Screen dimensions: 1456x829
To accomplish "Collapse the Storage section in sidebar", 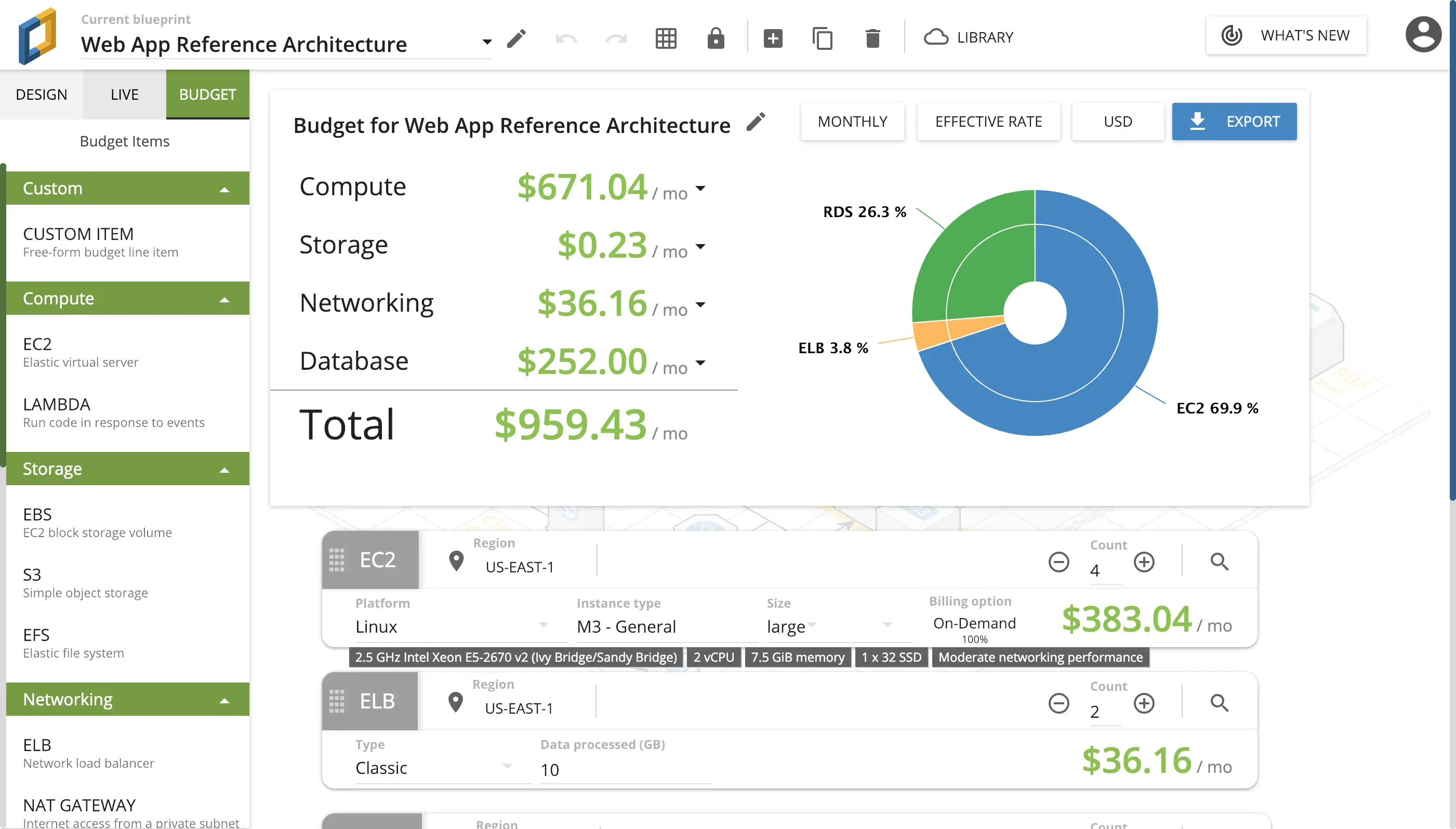I will tap(224, 470).
